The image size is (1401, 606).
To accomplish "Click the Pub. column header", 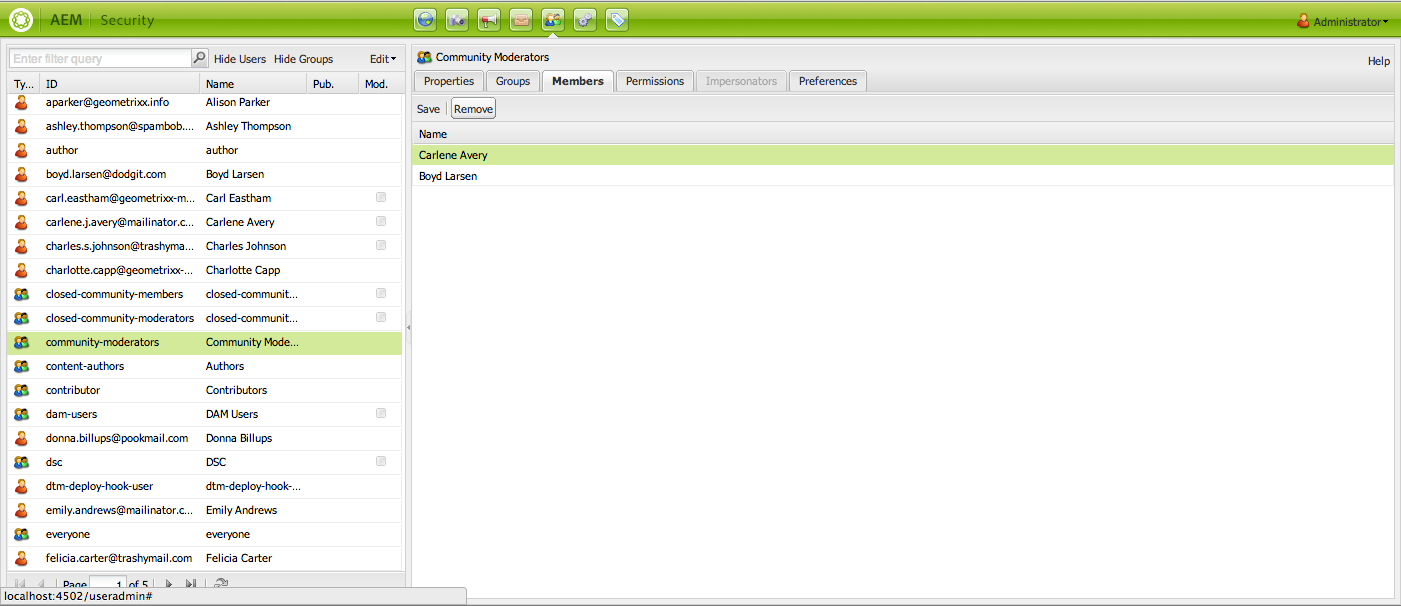I will (x=332, y=84).
